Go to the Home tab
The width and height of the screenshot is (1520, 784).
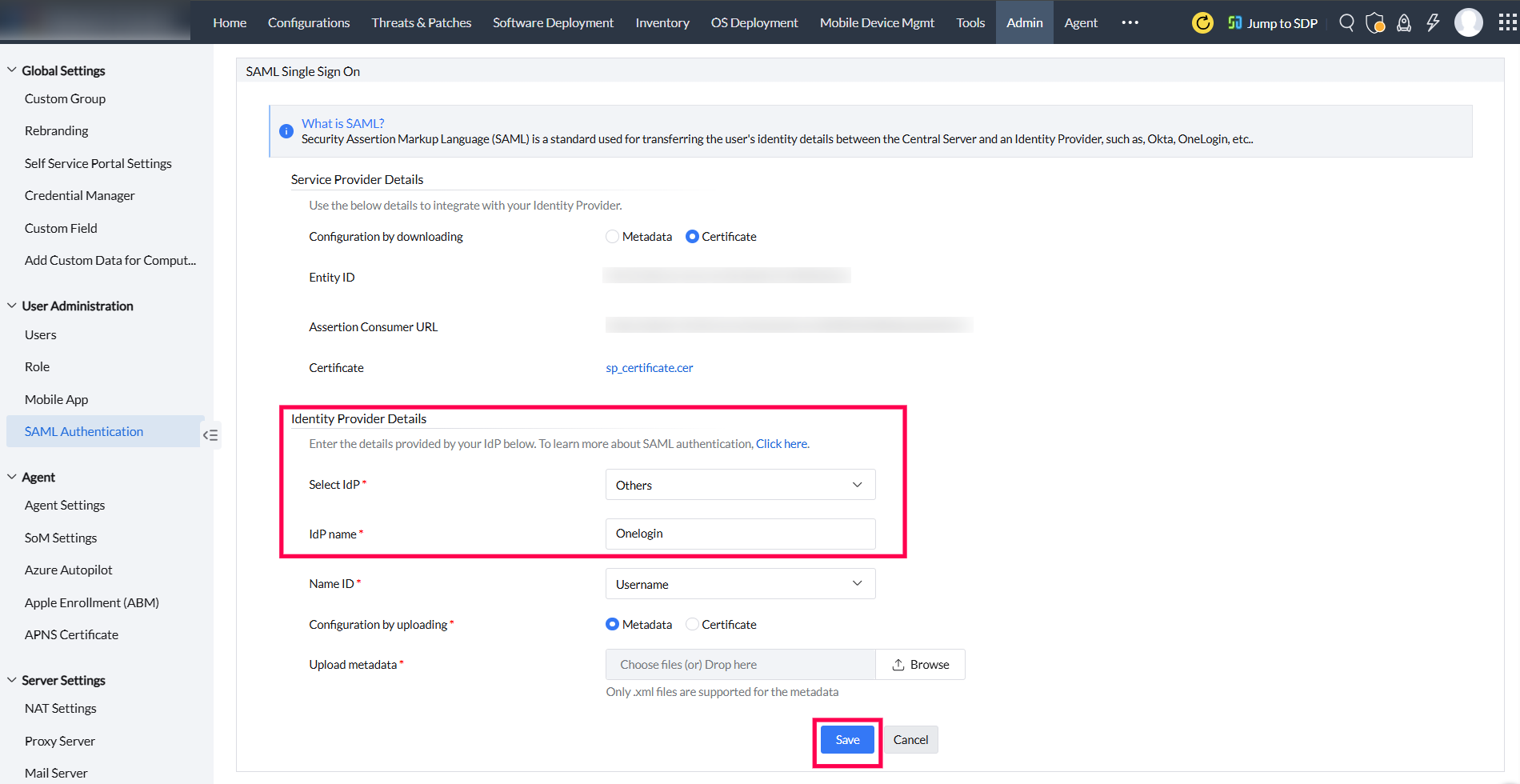(x=230, y=22)
